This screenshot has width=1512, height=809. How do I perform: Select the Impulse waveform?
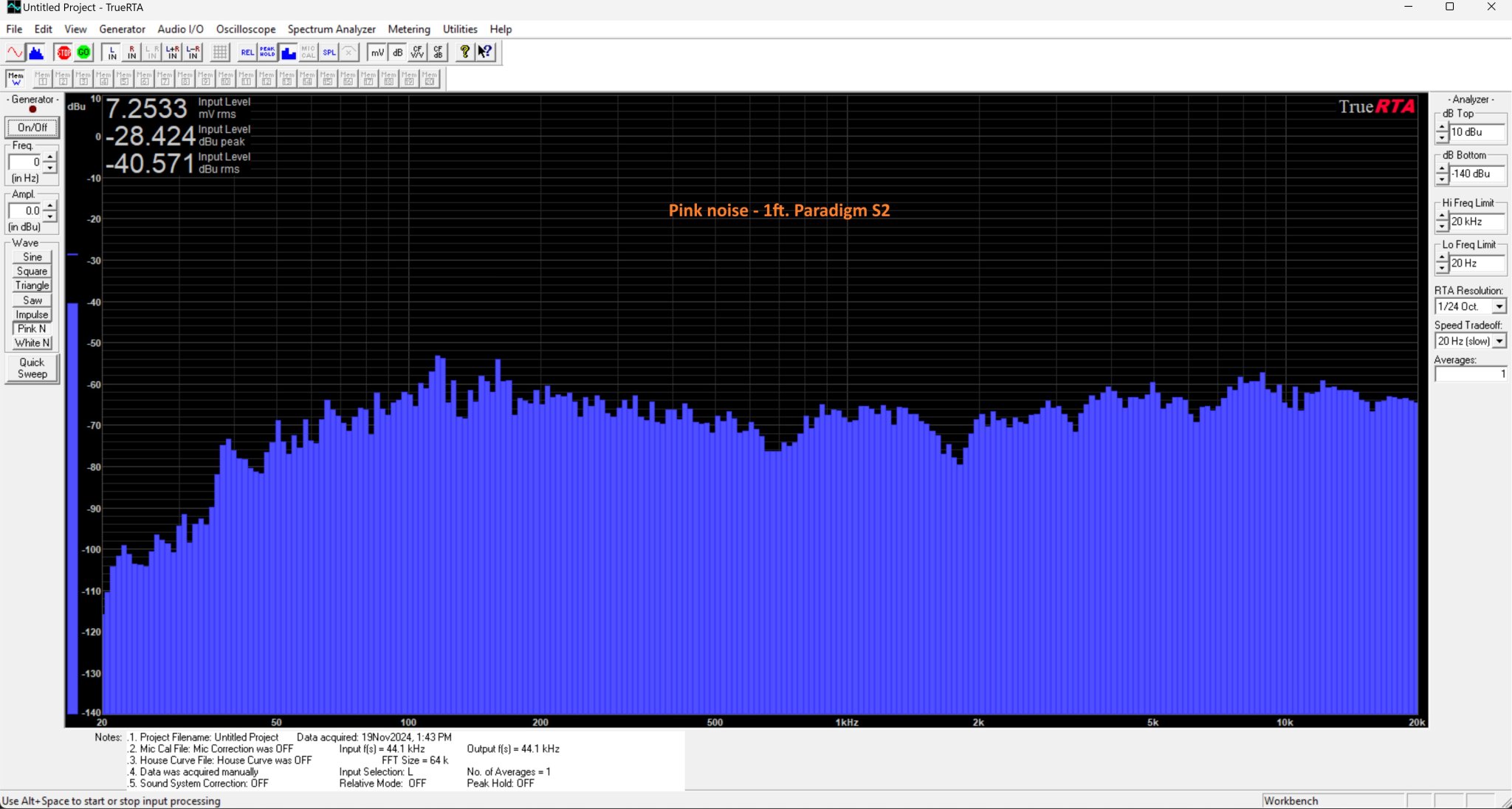32,314
